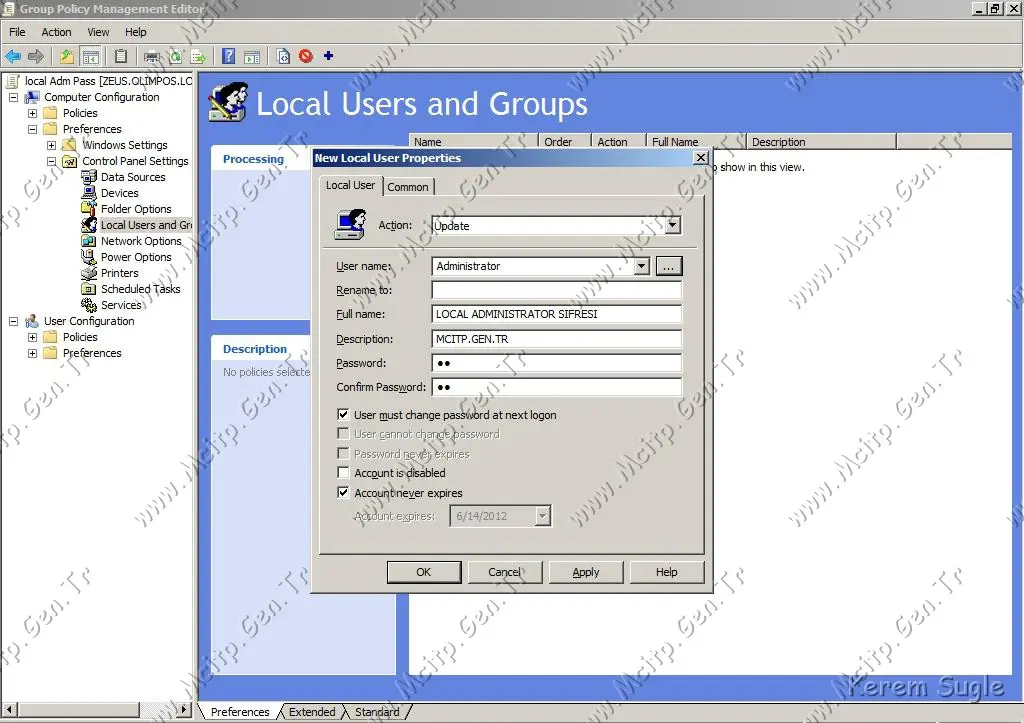1024x723 pixels.
Task: Toggle 'User cannot change password' checkbox
Action: coord(343,434)
